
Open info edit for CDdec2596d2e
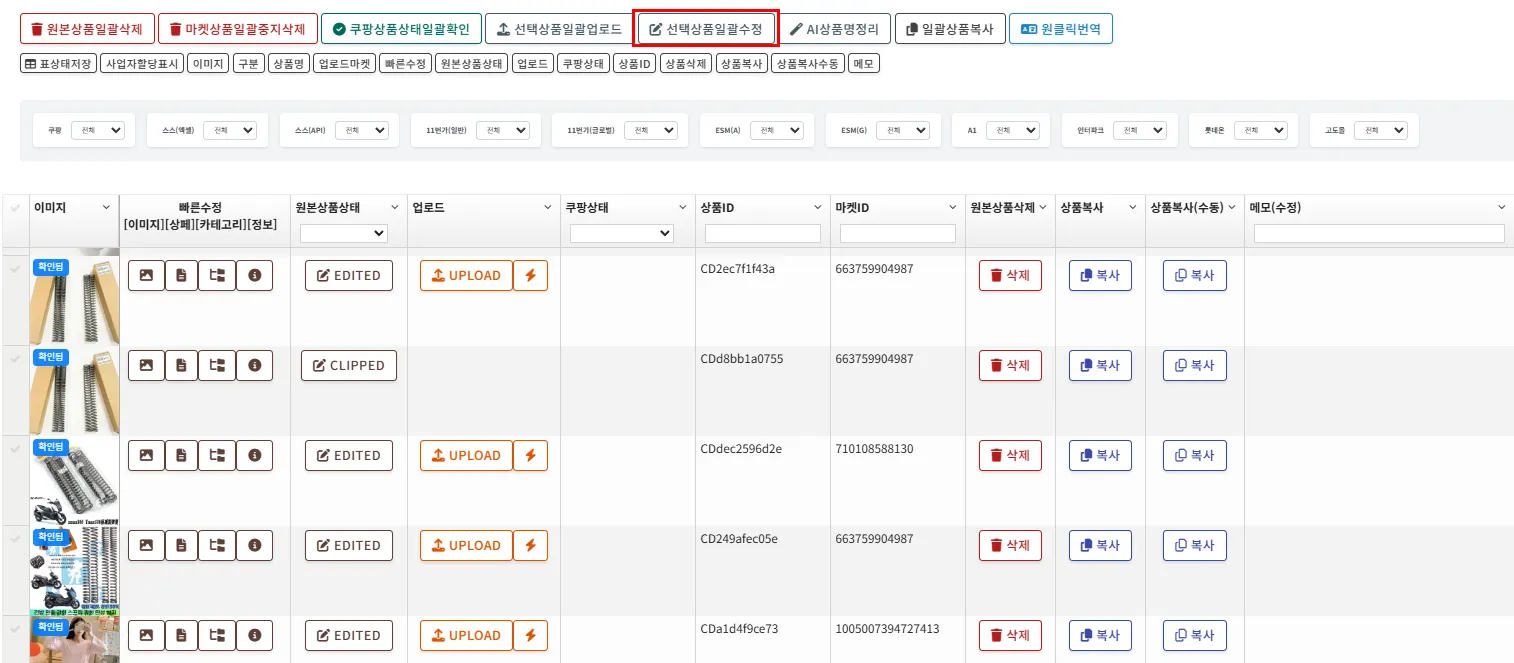click(x=254, y=455)
